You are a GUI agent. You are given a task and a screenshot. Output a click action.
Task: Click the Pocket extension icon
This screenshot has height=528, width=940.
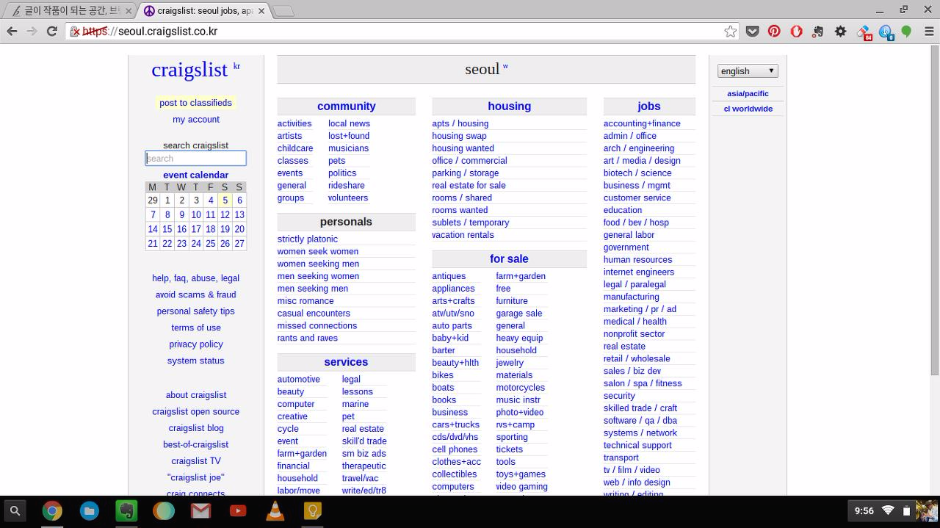[x=753, y=31]
